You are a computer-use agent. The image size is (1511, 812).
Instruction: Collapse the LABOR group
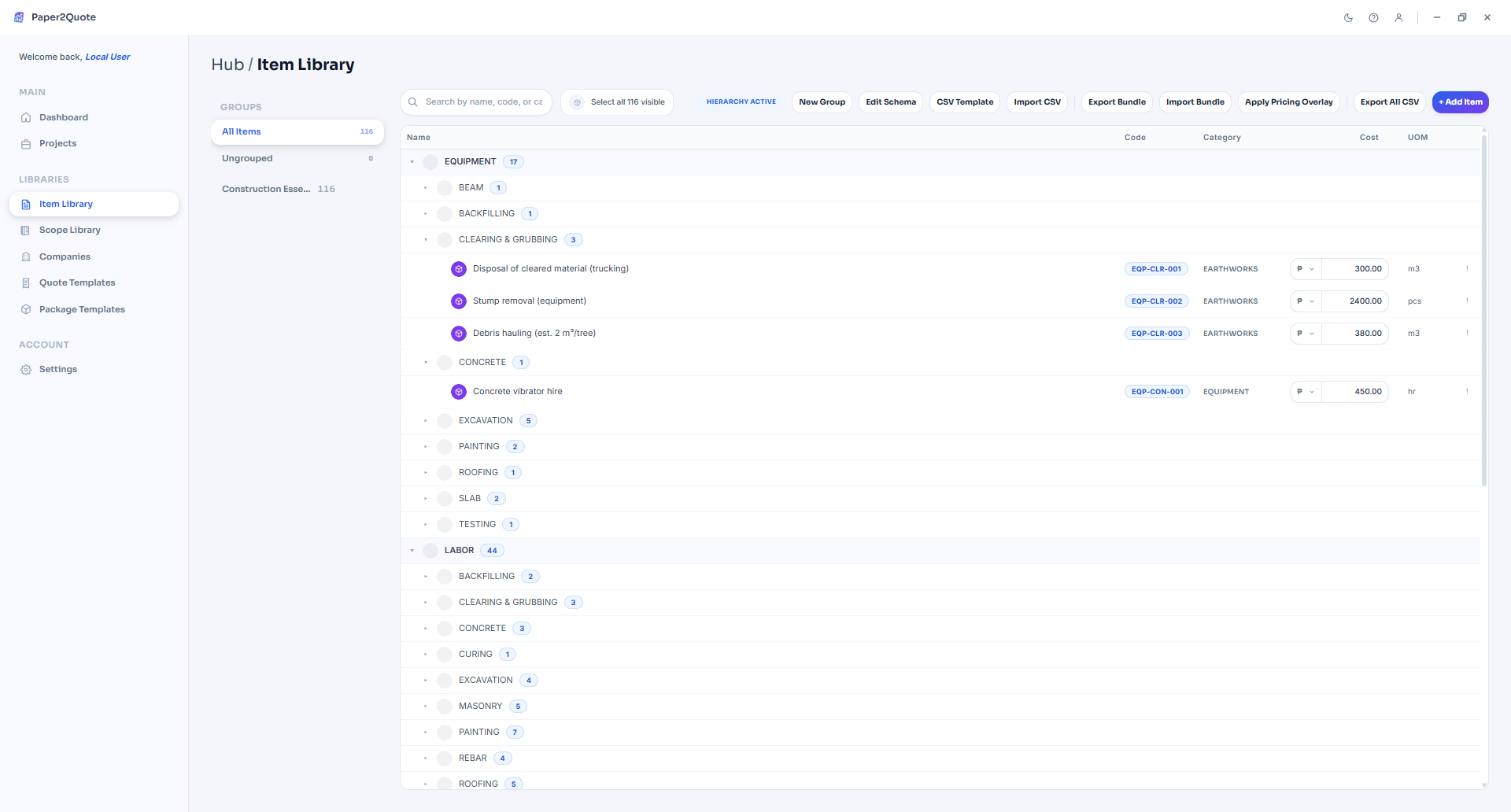click(x=412, y=551)
